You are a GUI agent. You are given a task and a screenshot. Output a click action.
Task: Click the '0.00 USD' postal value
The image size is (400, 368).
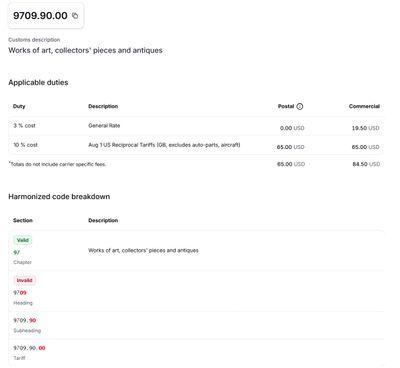pos(292,128)
